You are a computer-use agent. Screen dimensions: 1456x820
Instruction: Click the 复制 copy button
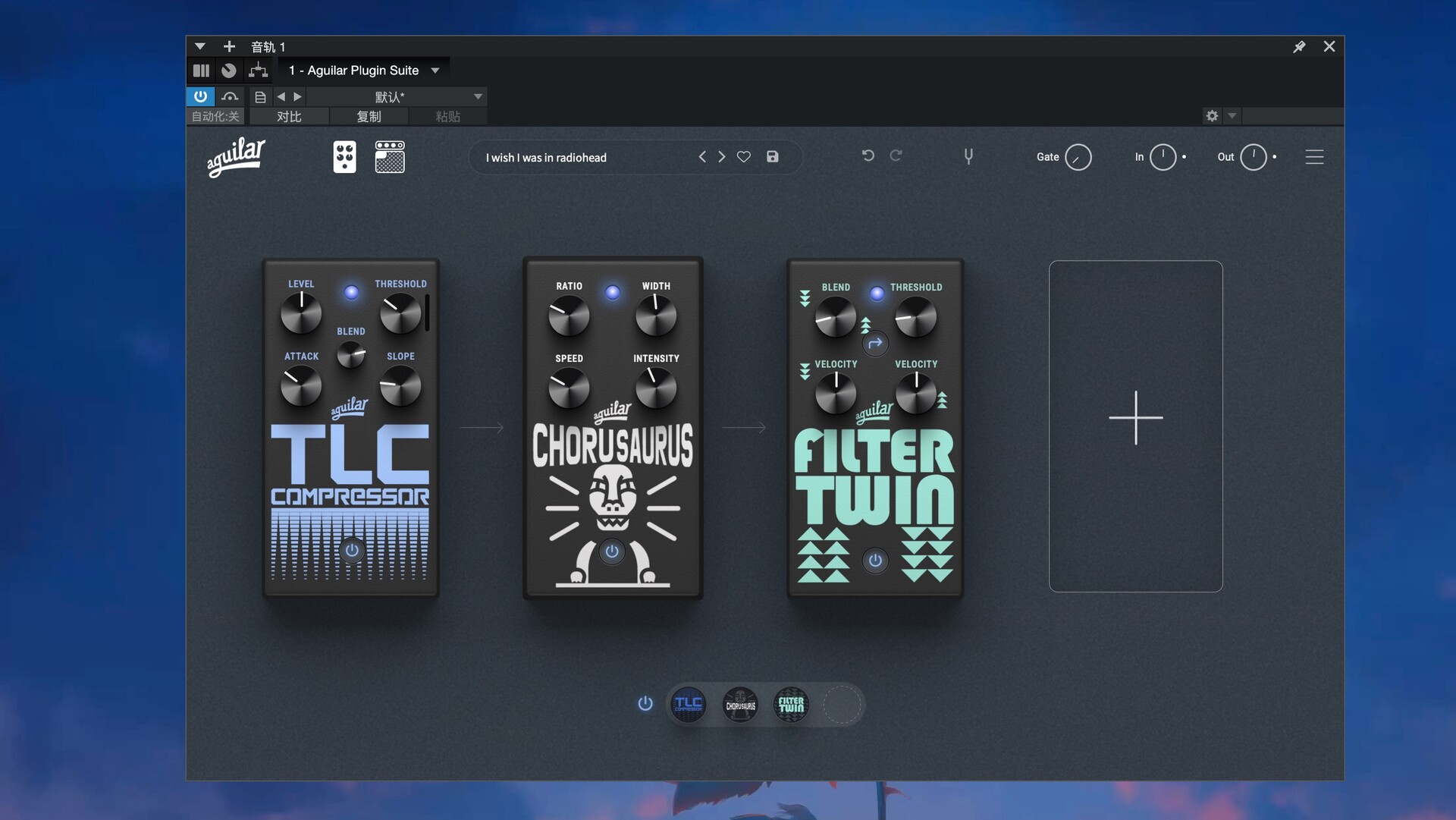tap(369, 117)
